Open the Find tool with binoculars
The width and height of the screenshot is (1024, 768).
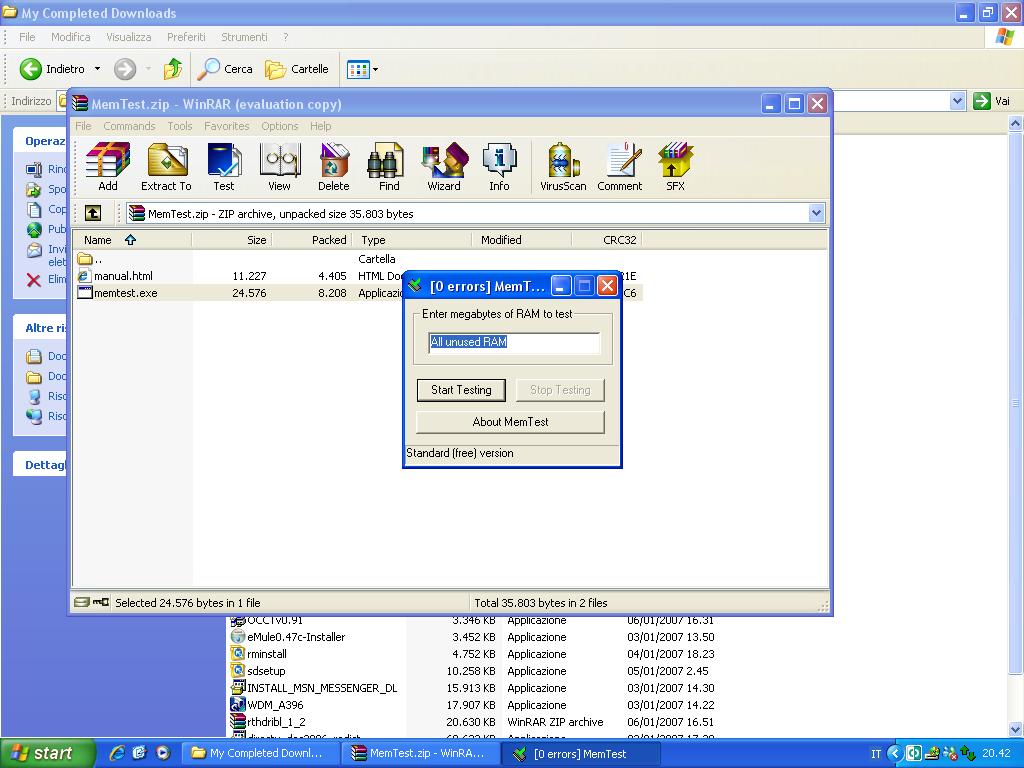(389, 166)
